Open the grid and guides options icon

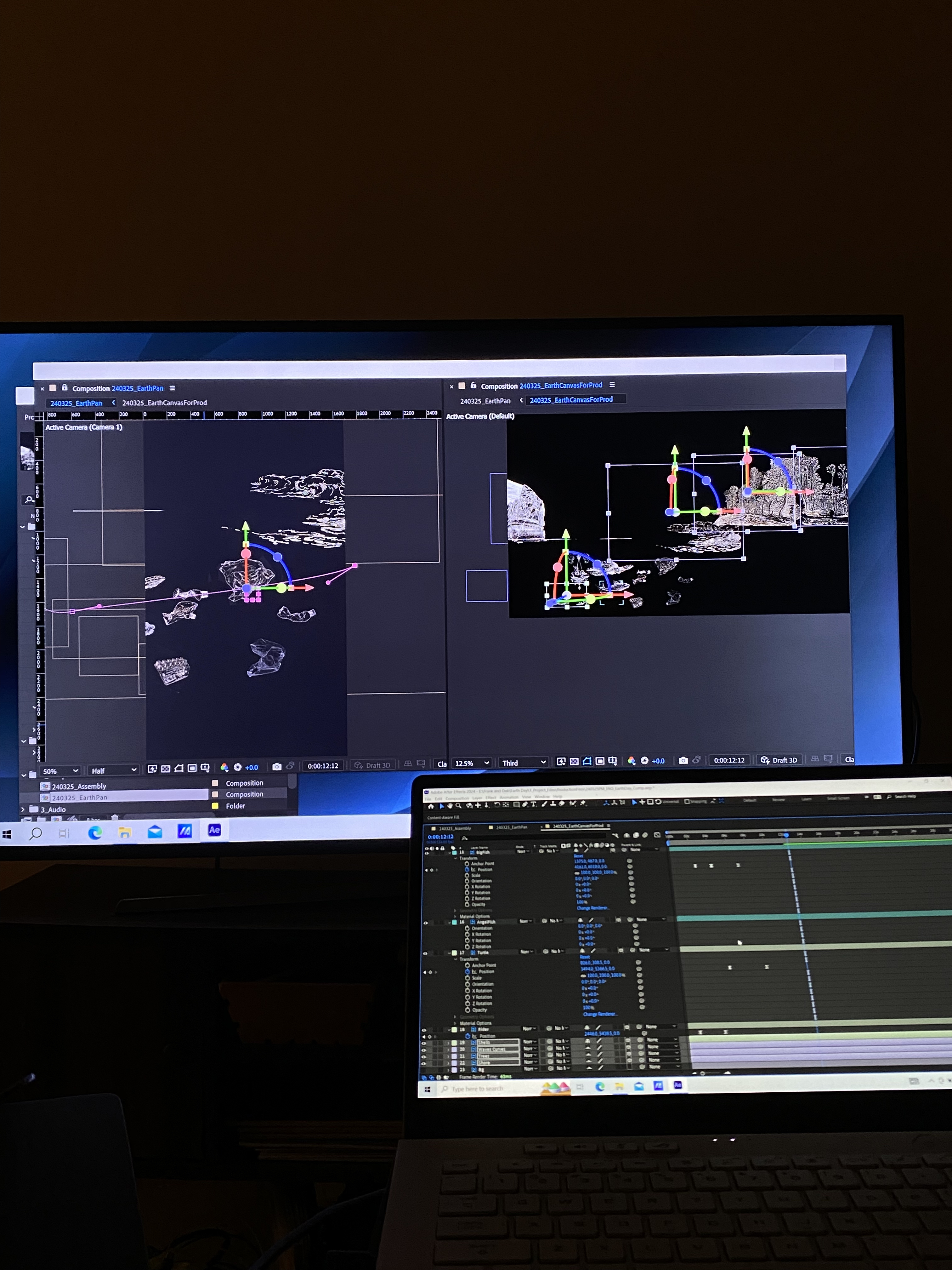point(613,761)
